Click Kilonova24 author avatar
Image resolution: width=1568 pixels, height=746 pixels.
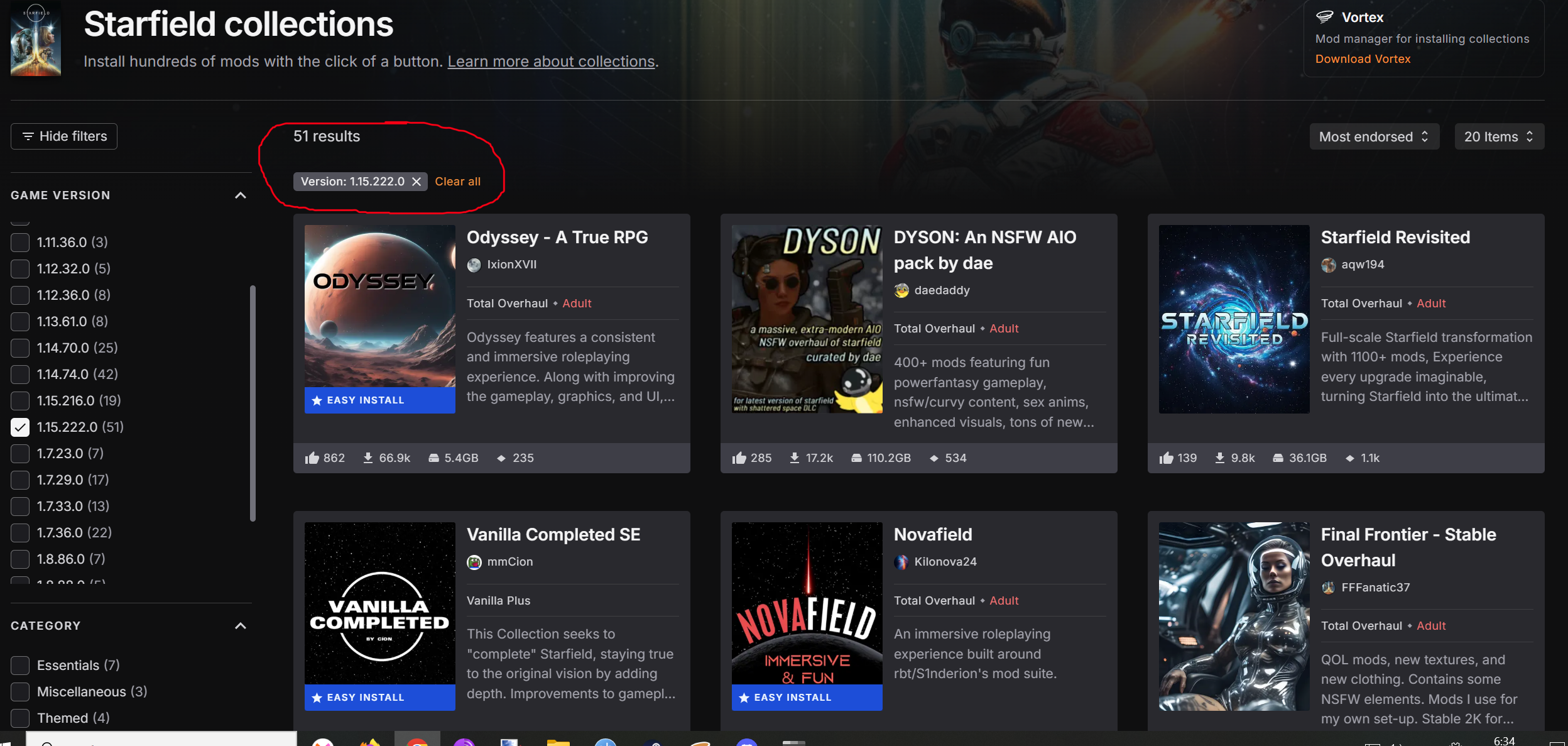901,562
